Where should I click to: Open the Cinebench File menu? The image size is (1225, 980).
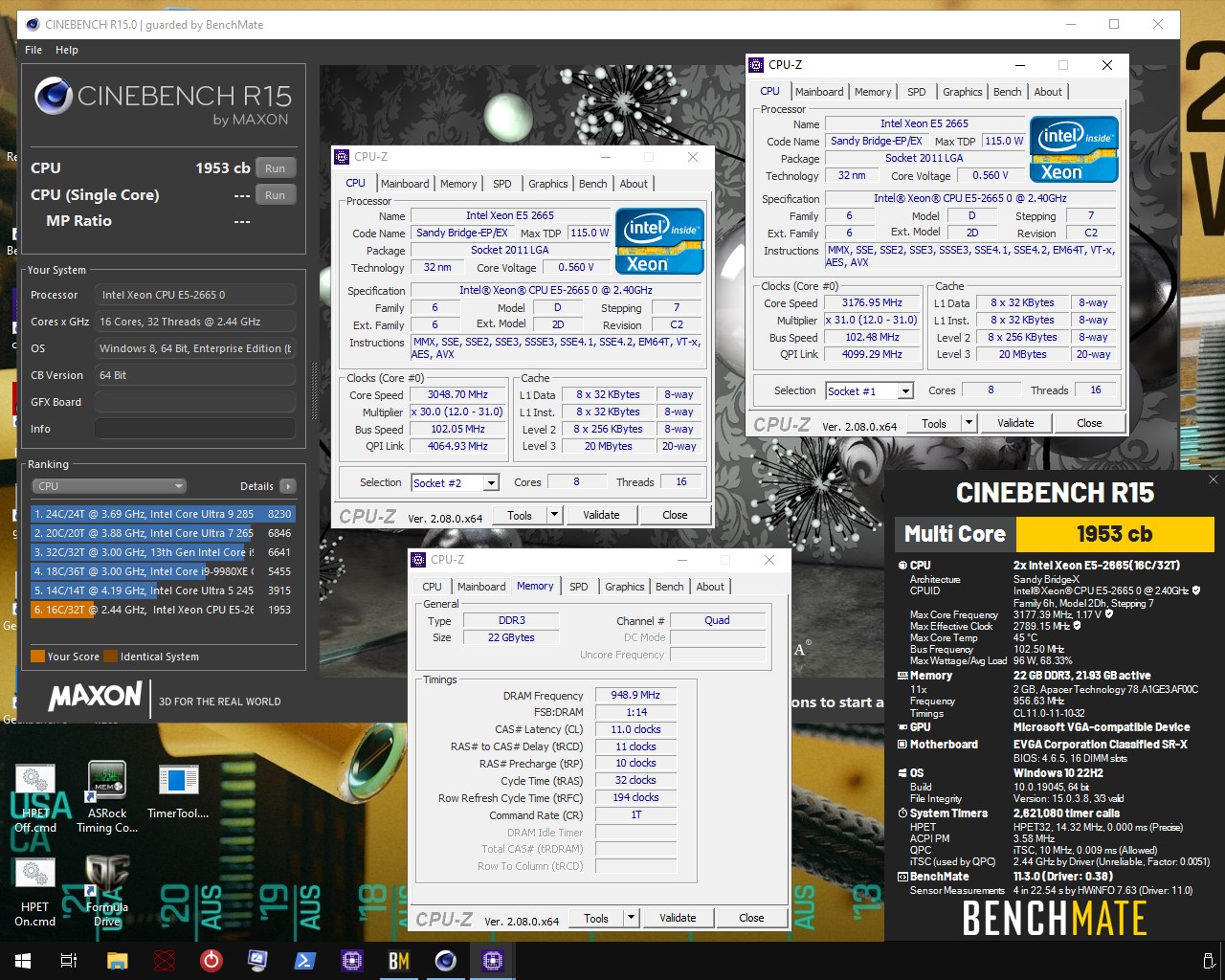tap(33, 50)
